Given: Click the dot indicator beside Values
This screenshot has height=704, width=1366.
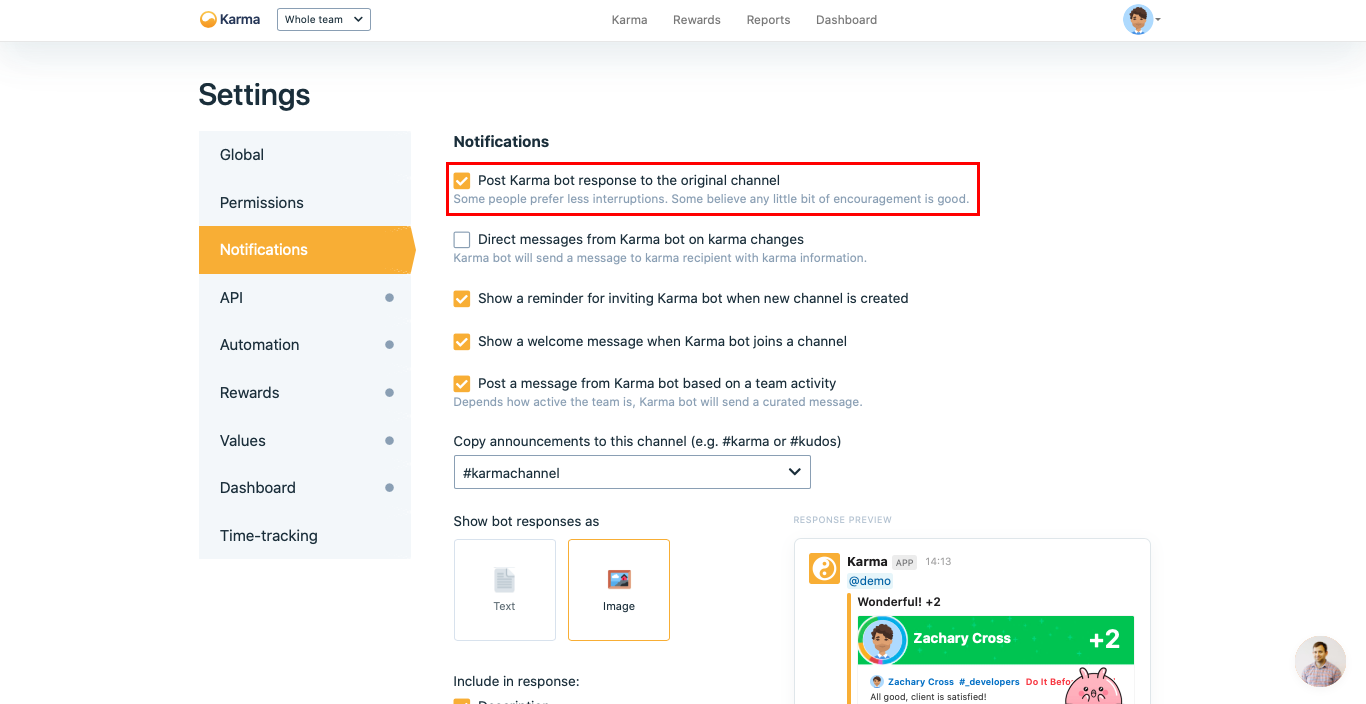Looking at the screenshot, I should click(x=389, y=440).
